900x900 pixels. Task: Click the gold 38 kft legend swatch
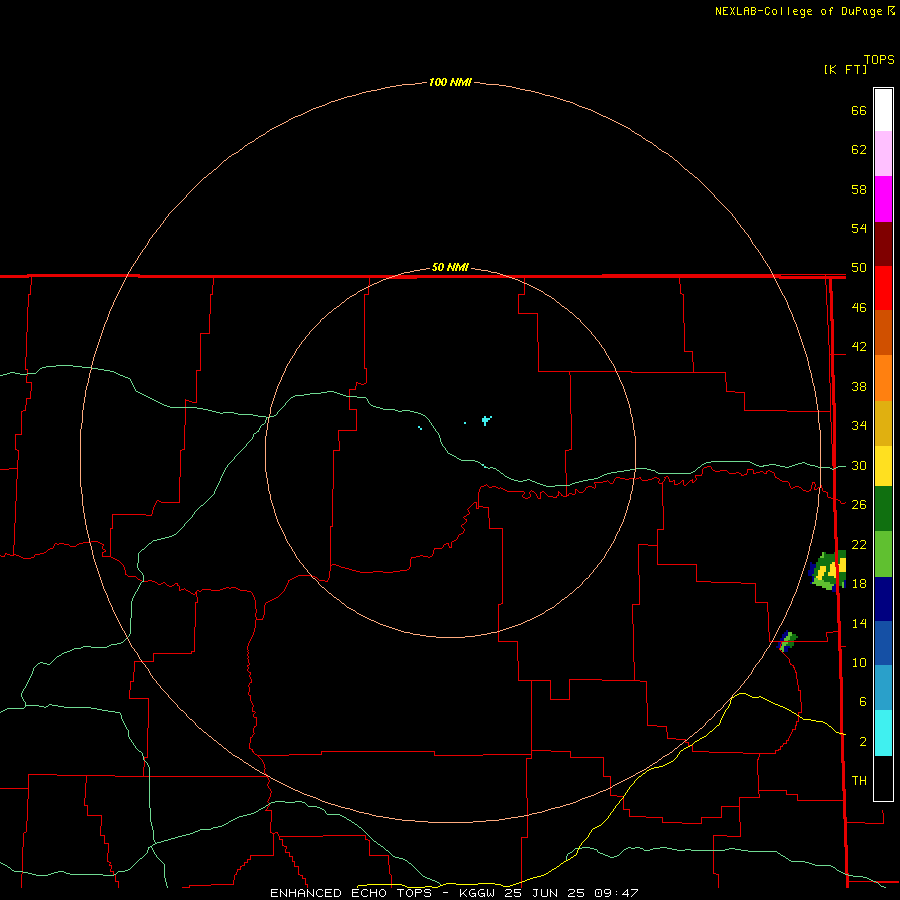pyautogui.click(x=883, y=423)
